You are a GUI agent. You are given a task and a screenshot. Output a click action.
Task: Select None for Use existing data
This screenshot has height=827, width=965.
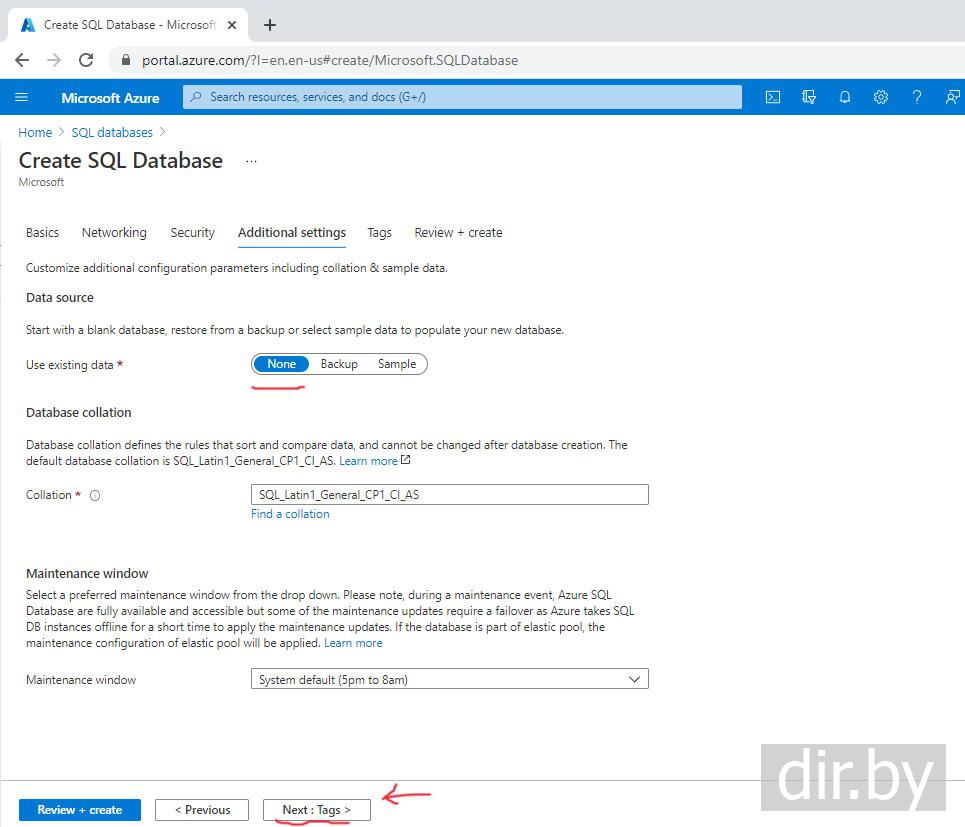click(x=281, y=364)
